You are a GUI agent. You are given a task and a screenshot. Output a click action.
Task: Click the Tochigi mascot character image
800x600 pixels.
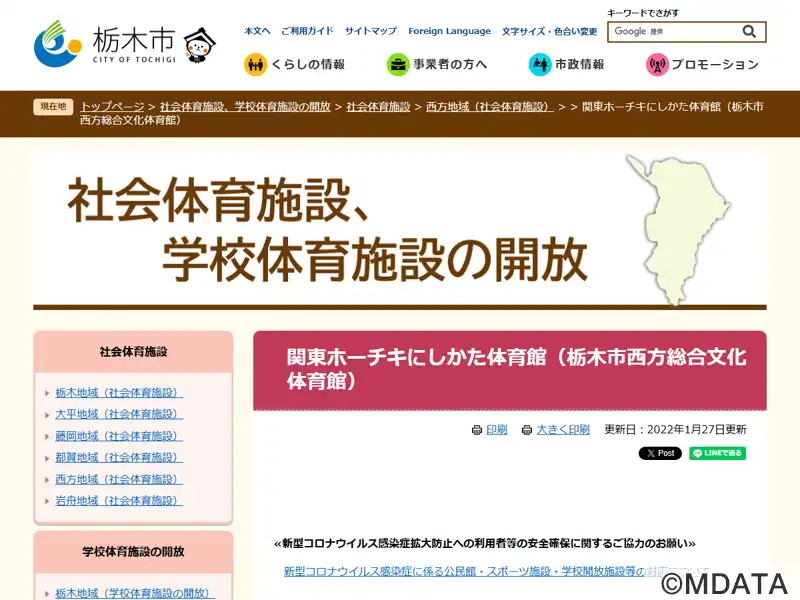pyautogui.click(x=199, y=45)
